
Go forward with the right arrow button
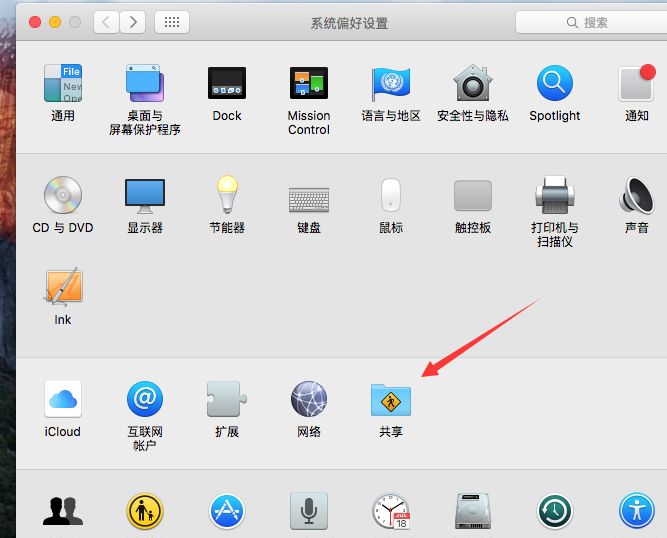click(x=133, y=22)
